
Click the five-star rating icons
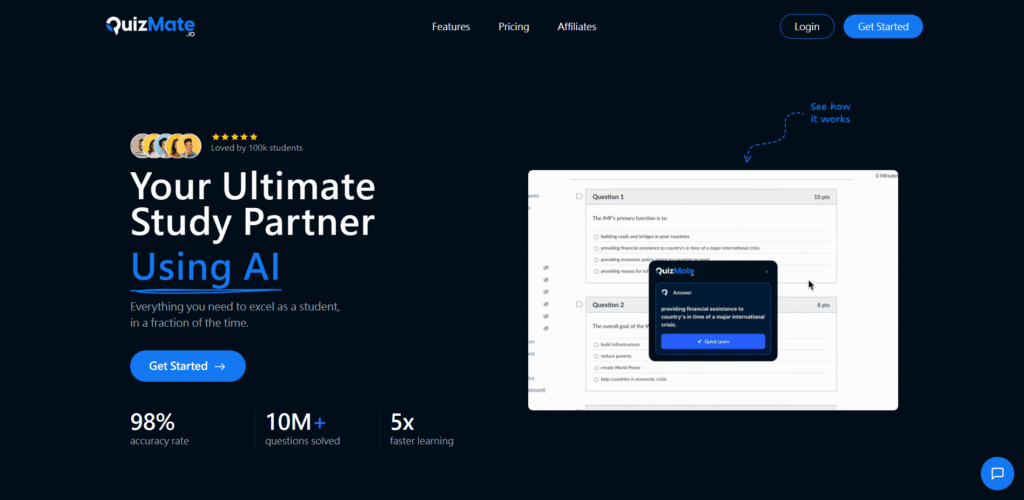pyautogui.click(x=234, y=137)
